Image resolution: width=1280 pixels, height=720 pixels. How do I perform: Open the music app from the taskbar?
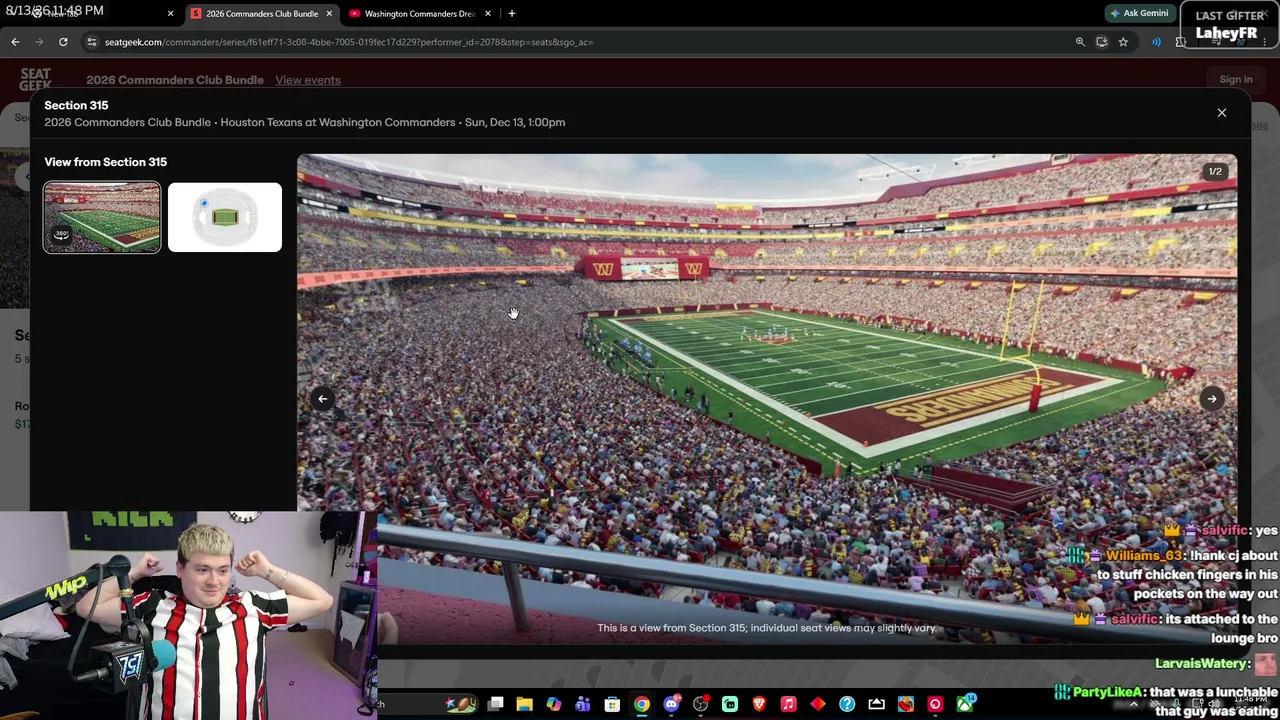(788, 704)
